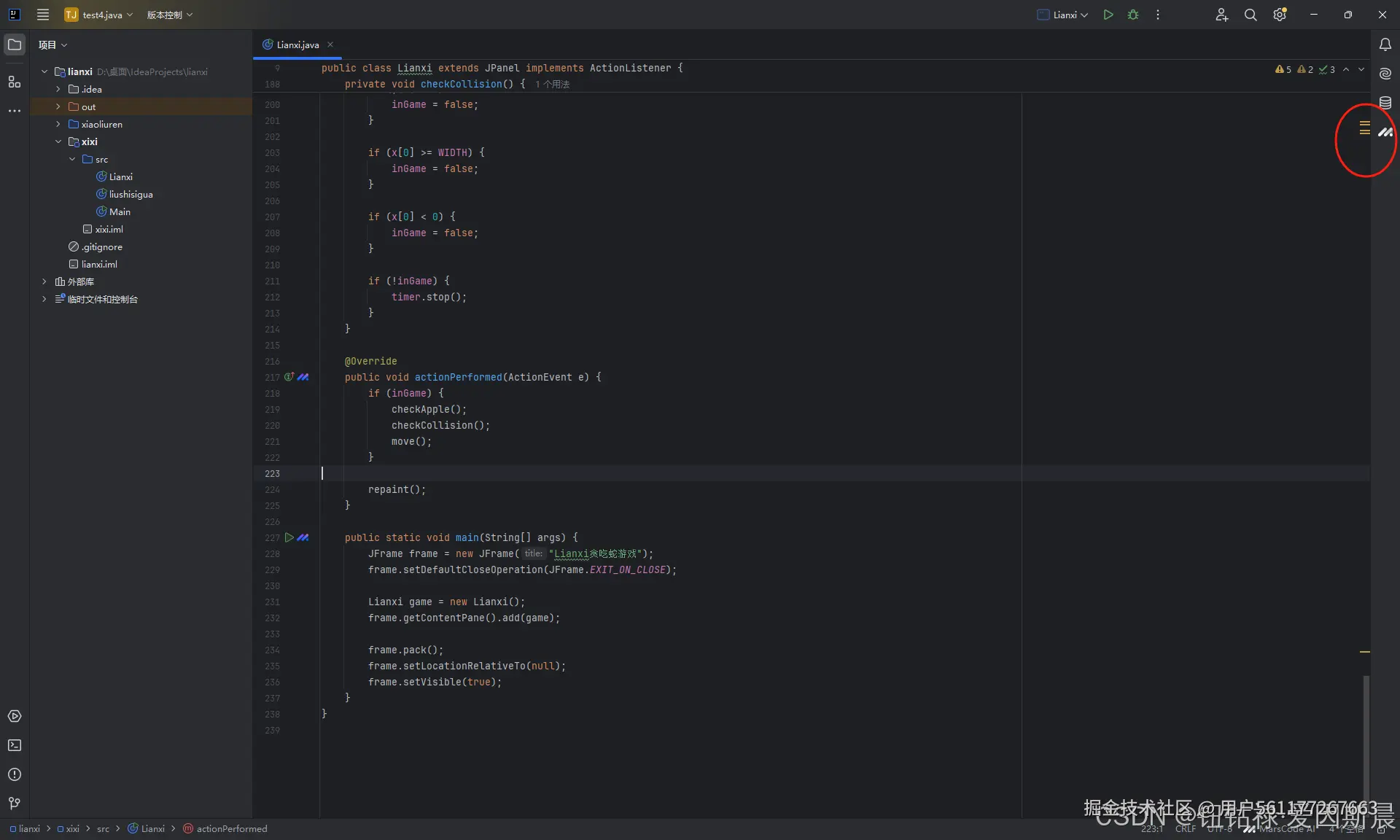Expand the xiaoliuren folder node
The image size is (1400, 840).
tap(58, 124)
